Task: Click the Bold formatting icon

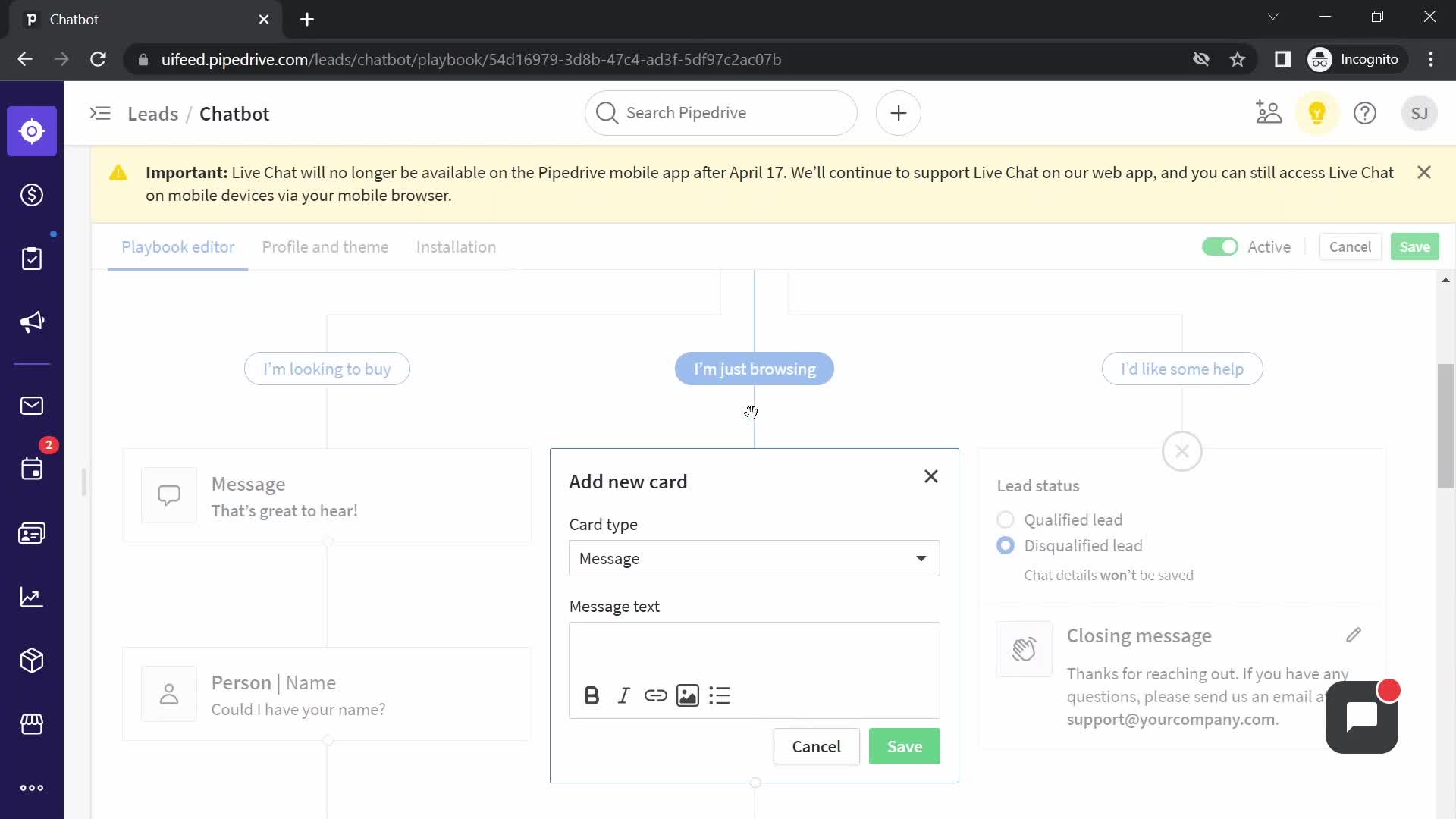Action: 592,696
